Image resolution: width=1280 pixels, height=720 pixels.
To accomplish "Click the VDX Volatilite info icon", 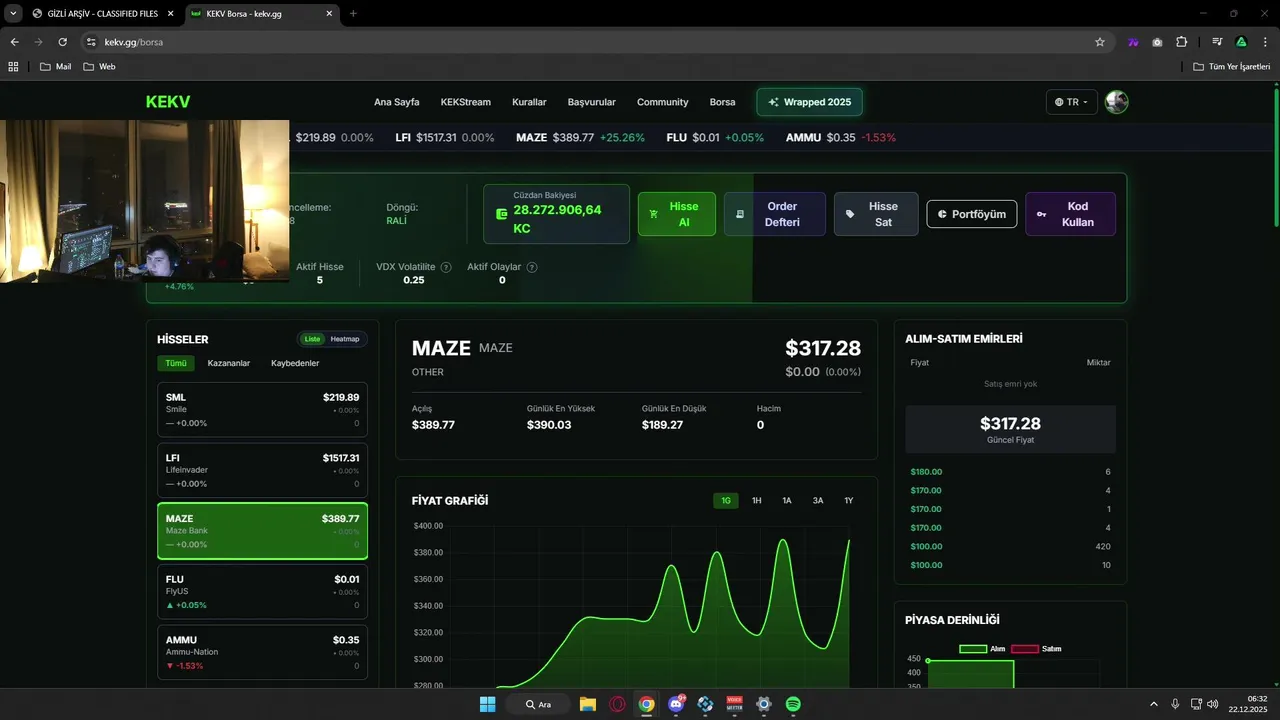I will click(x=446, y=267).
